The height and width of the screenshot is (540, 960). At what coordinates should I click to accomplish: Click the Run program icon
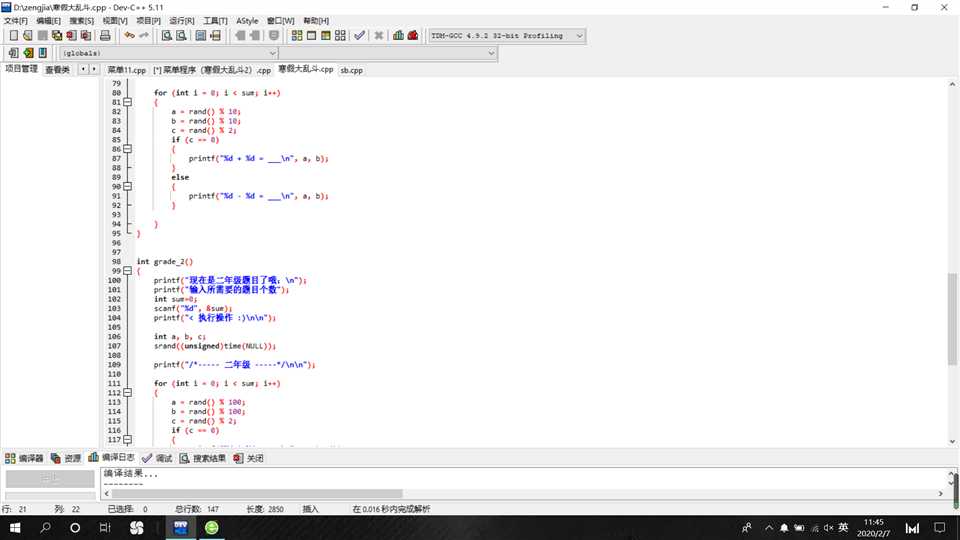(312, 36)
